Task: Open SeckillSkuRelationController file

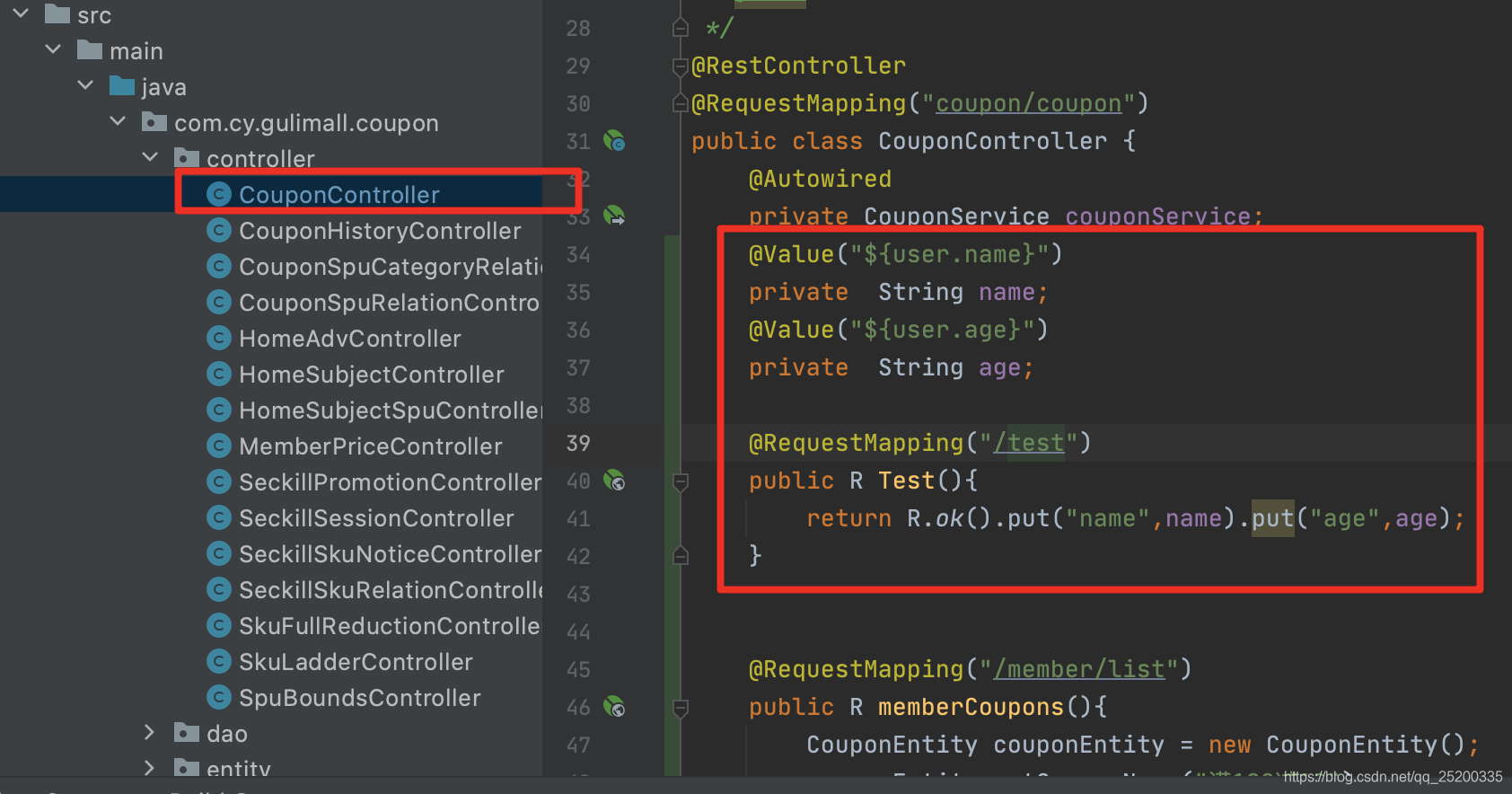Action: pos(391,589)
